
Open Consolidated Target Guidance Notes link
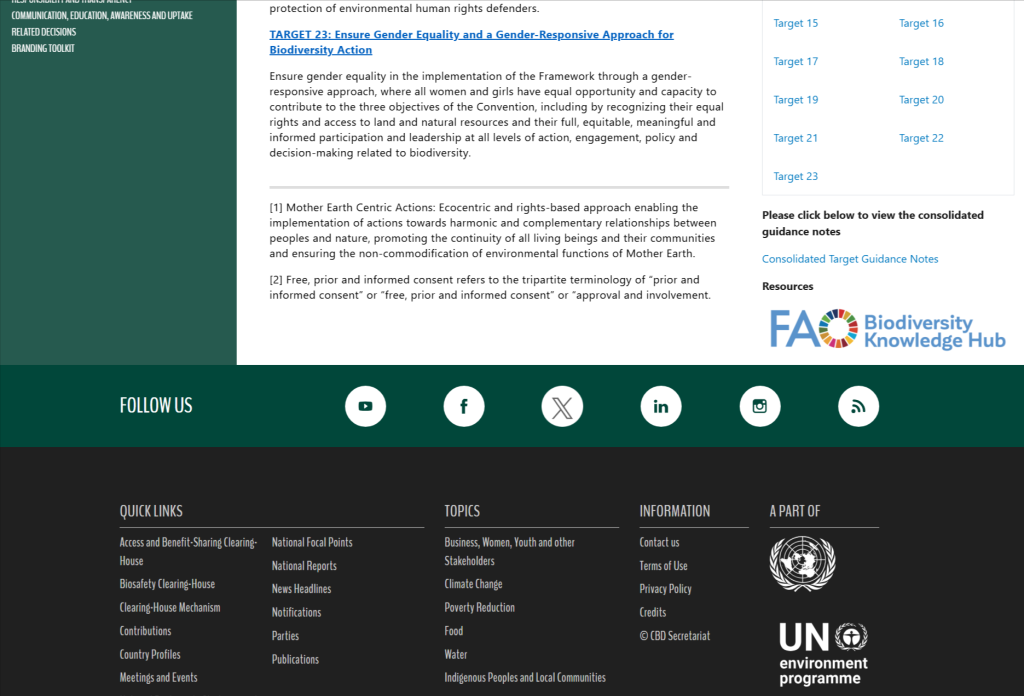point(850,259)
